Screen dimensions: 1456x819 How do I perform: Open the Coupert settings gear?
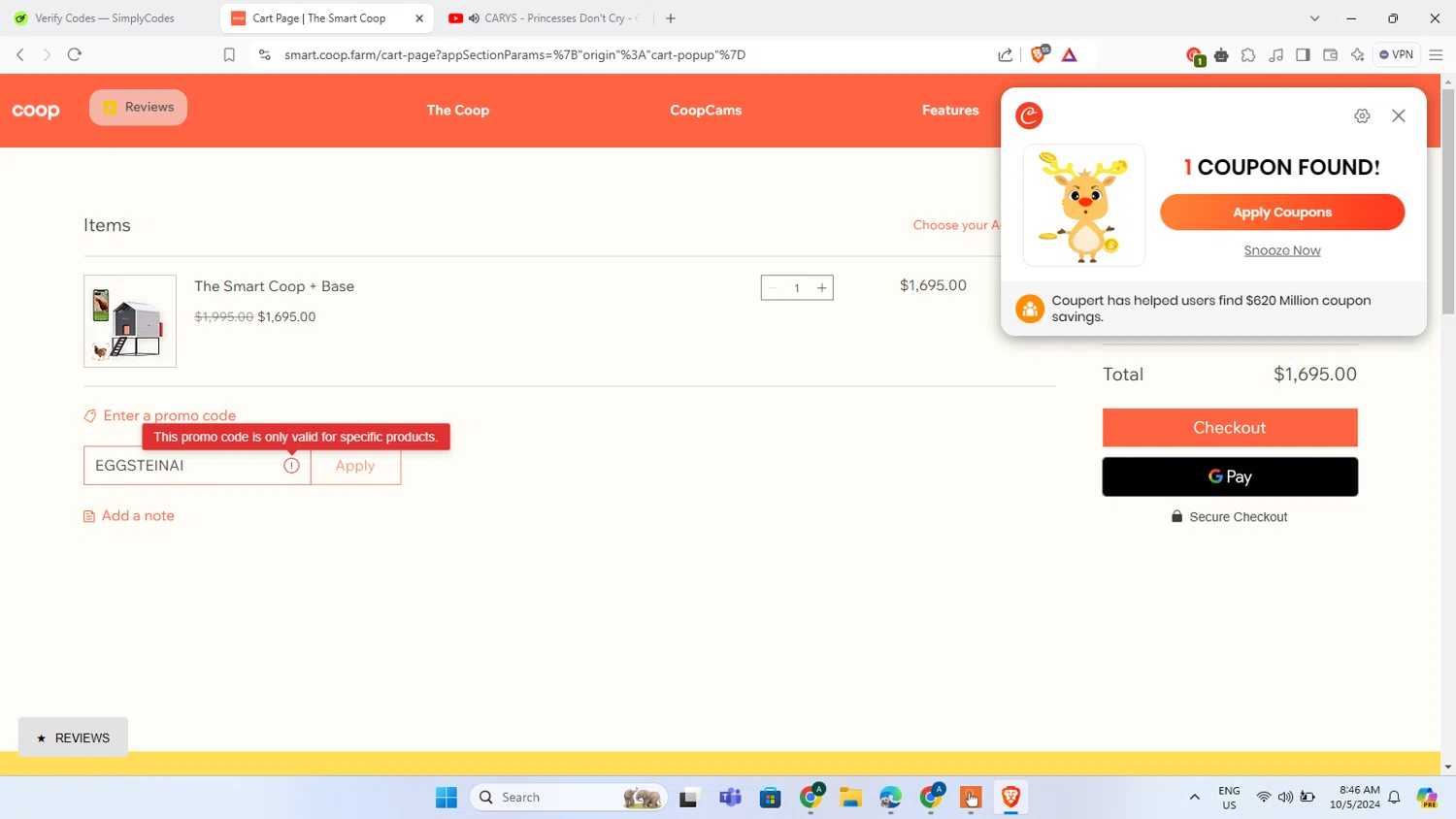(1362, 115)
